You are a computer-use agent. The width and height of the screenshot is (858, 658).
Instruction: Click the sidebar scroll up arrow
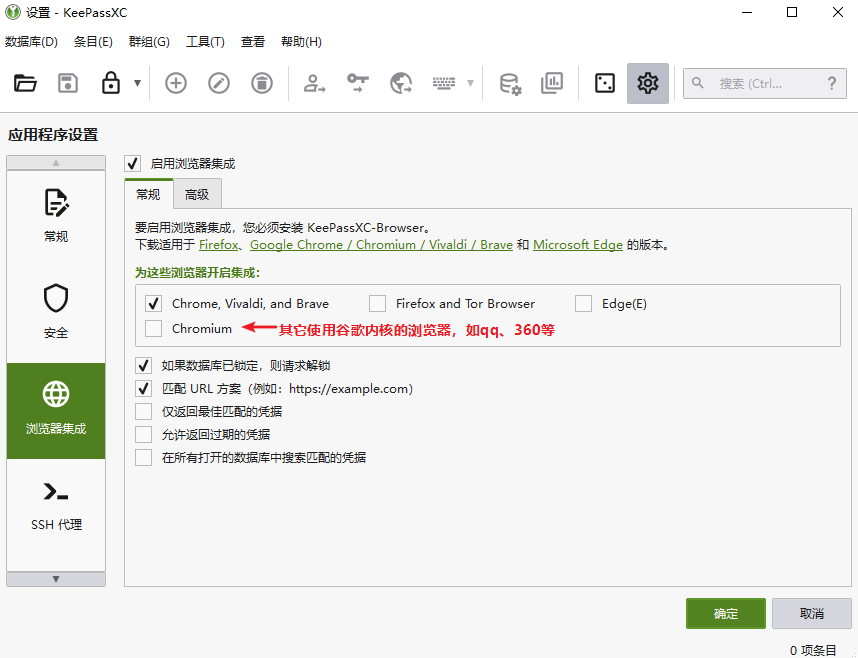[56, 163]
